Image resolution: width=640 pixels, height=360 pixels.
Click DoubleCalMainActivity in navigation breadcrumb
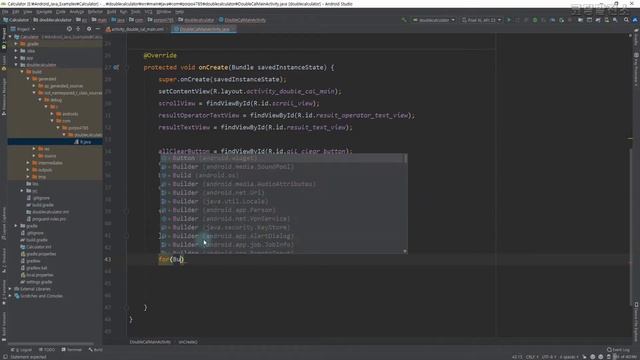242,20
